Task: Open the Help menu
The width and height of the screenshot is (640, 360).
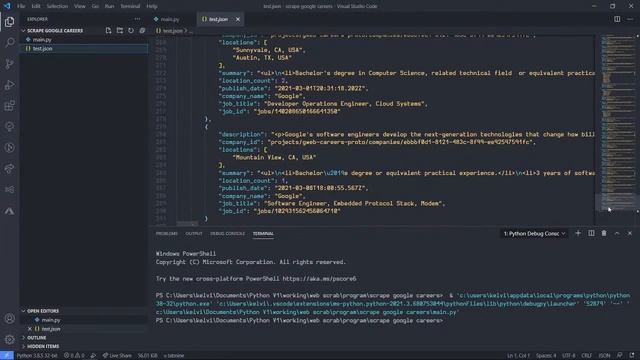Action: (x=152, y=6)
